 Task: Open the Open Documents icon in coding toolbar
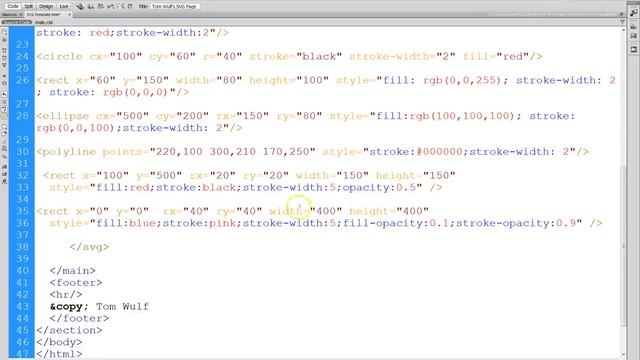pyautogui.click(x=4, y=31)
